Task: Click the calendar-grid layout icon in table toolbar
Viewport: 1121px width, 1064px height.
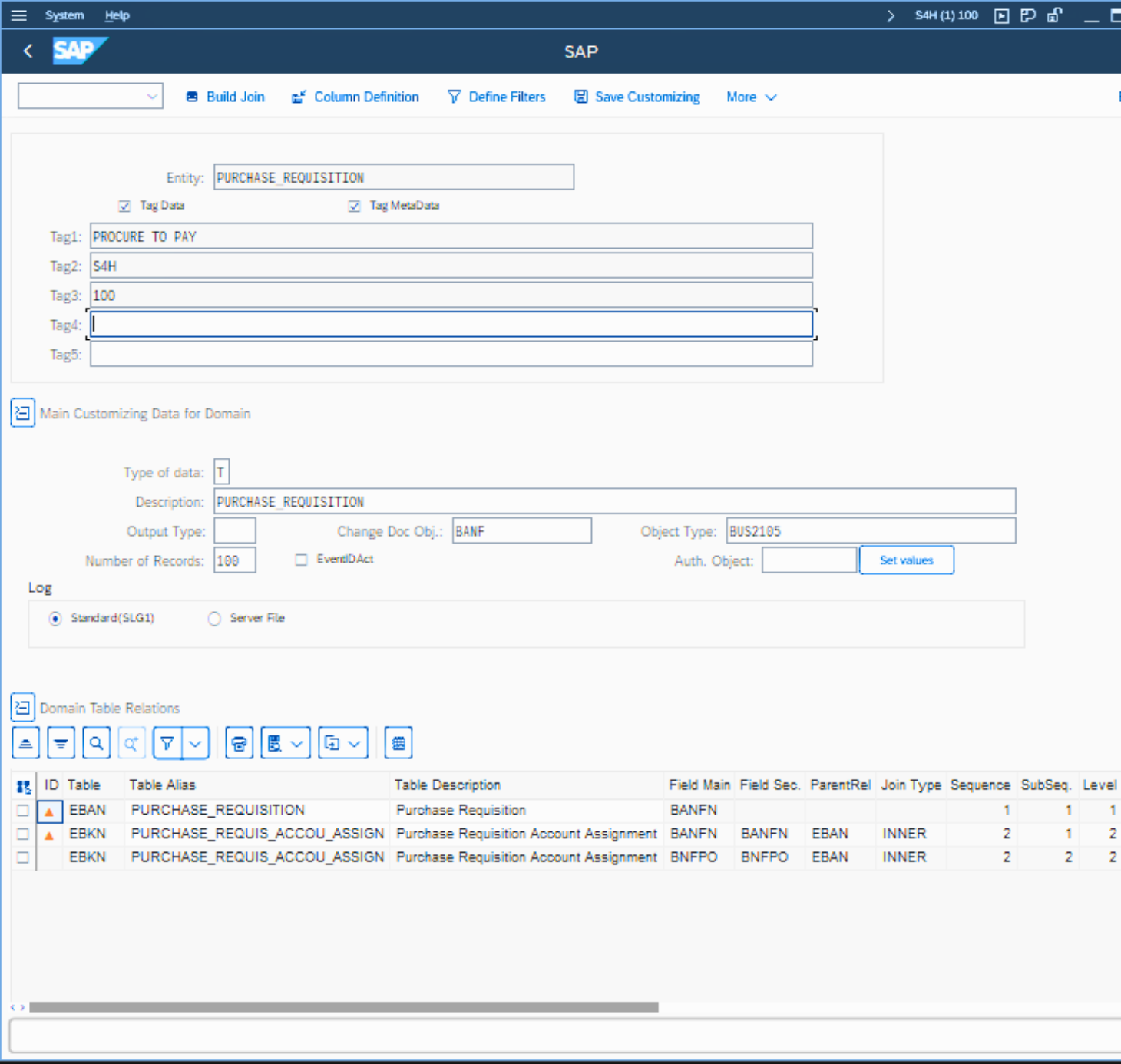Action: (x=398, y=743)
